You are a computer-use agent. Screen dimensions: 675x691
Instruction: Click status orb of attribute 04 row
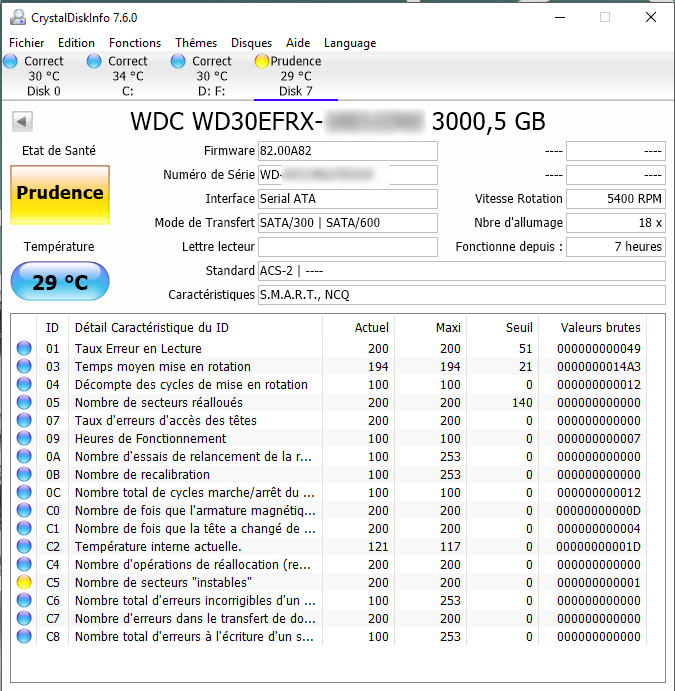pos(24,384)
